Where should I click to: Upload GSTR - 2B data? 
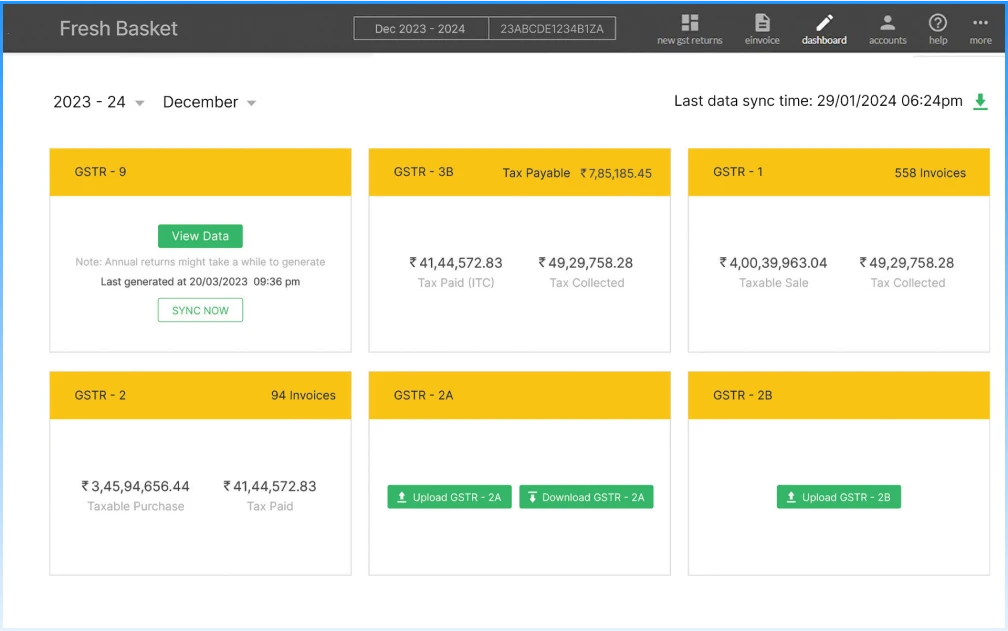point(838,496)
